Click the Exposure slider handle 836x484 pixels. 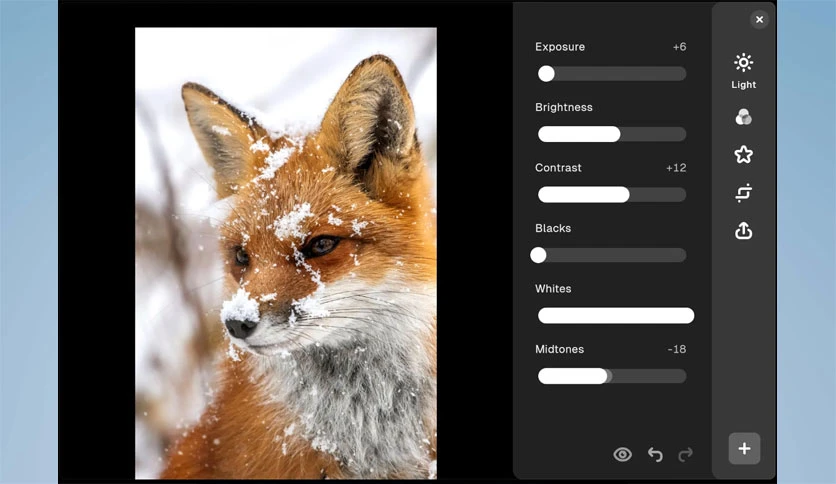point(546,74)
